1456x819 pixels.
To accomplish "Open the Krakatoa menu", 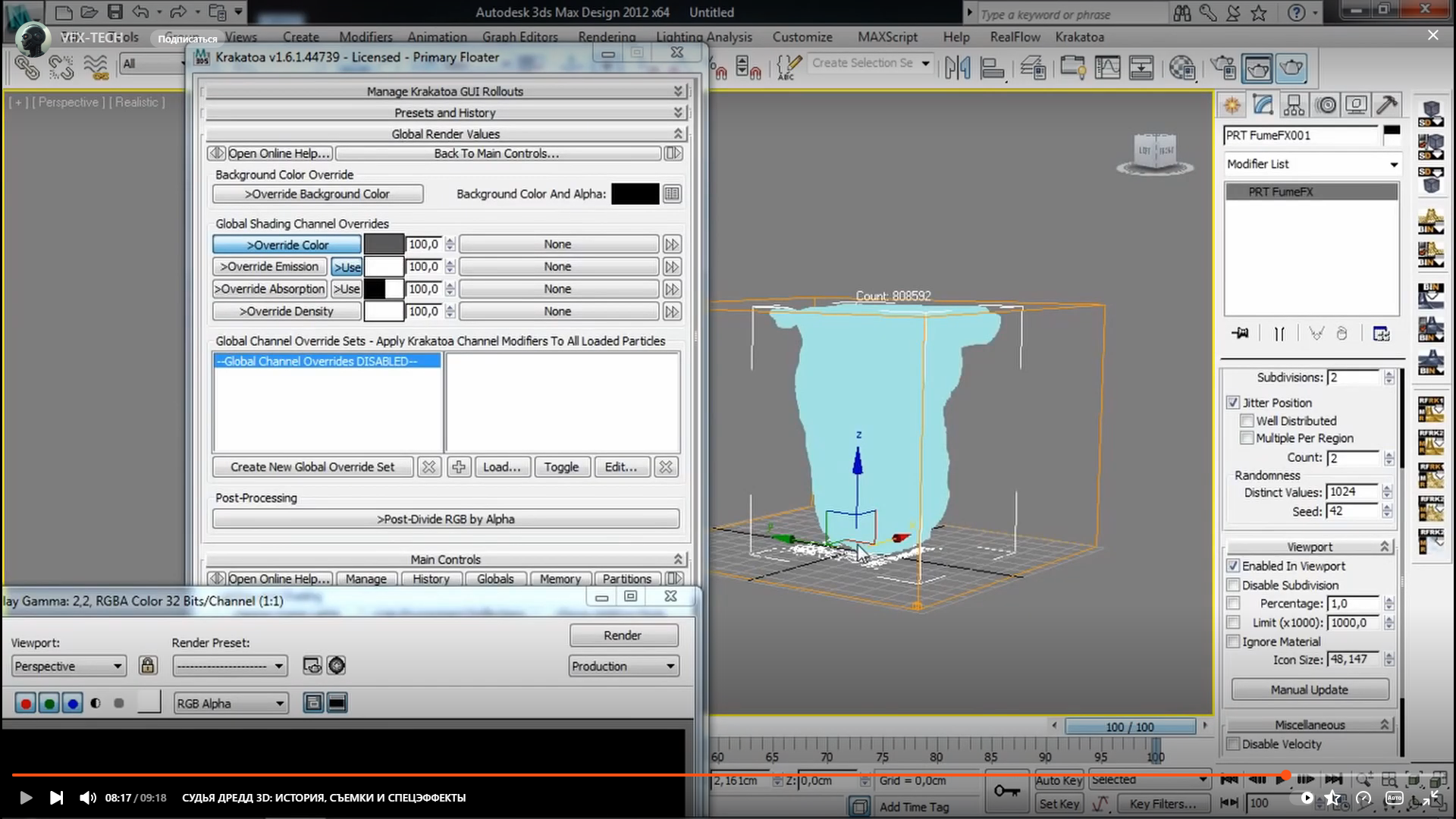I will [x=1079, y=37].
